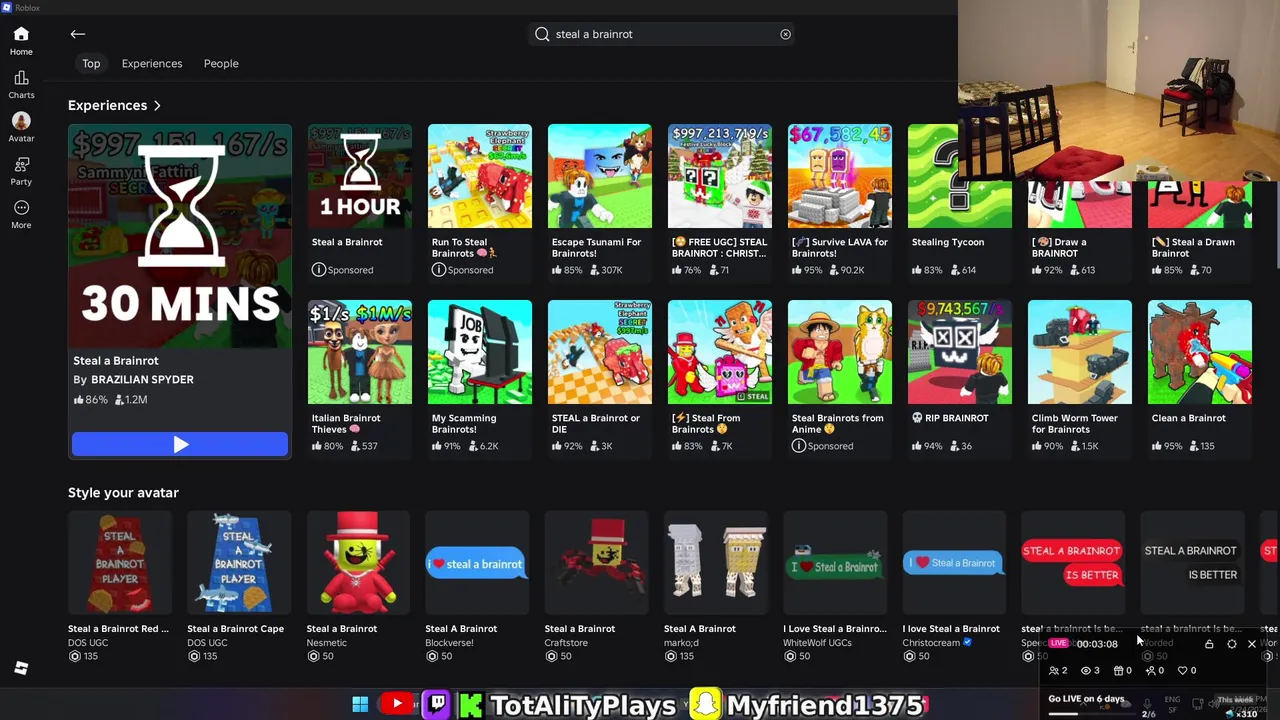The height and width of the screenshot is (720, 1280).
Task: Click inside the search field
Action: [663, 34]
